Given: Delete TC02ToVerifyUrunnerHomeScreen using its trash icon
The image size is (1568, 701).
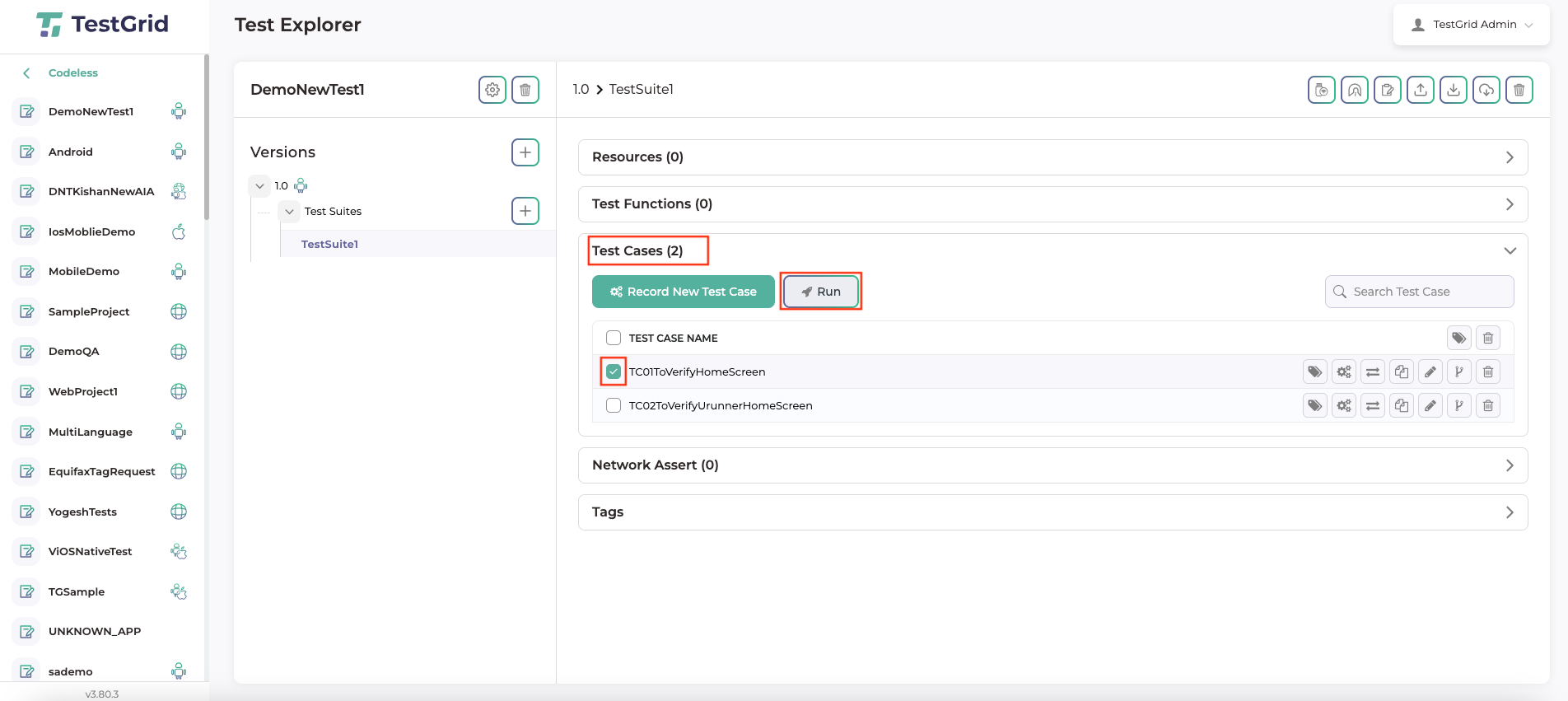Looking at the screenshot, I should (x=1488, y=406).
